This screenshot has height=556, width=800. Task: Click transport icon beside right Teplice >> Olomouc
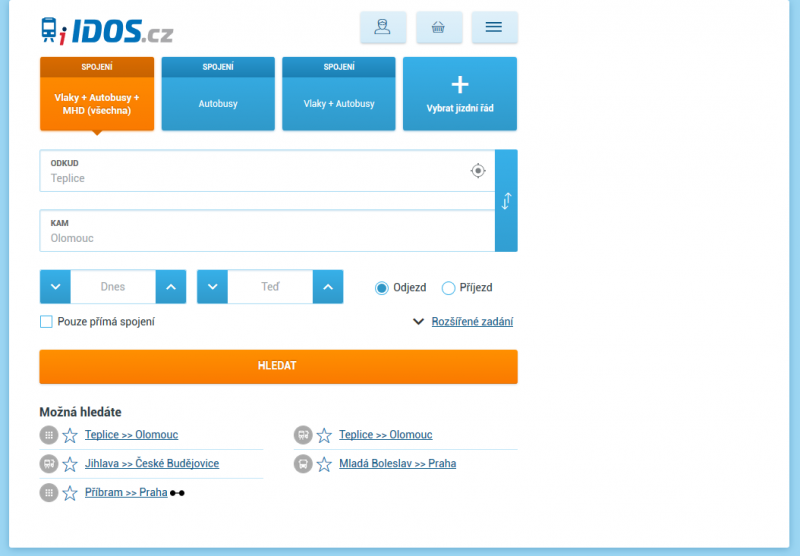pos(303,435)
